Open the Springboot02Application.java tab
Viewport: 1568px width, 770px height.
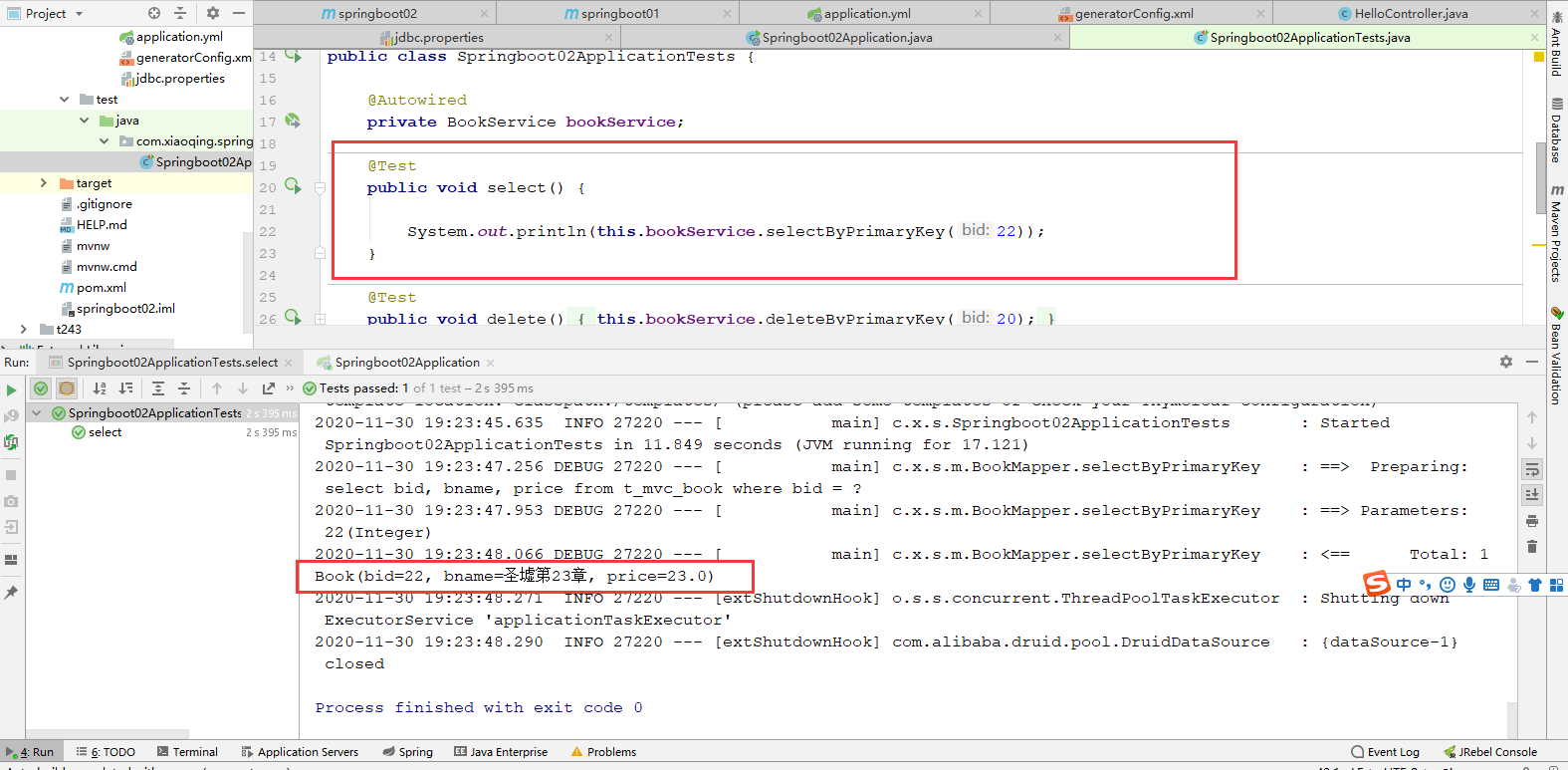839,37
